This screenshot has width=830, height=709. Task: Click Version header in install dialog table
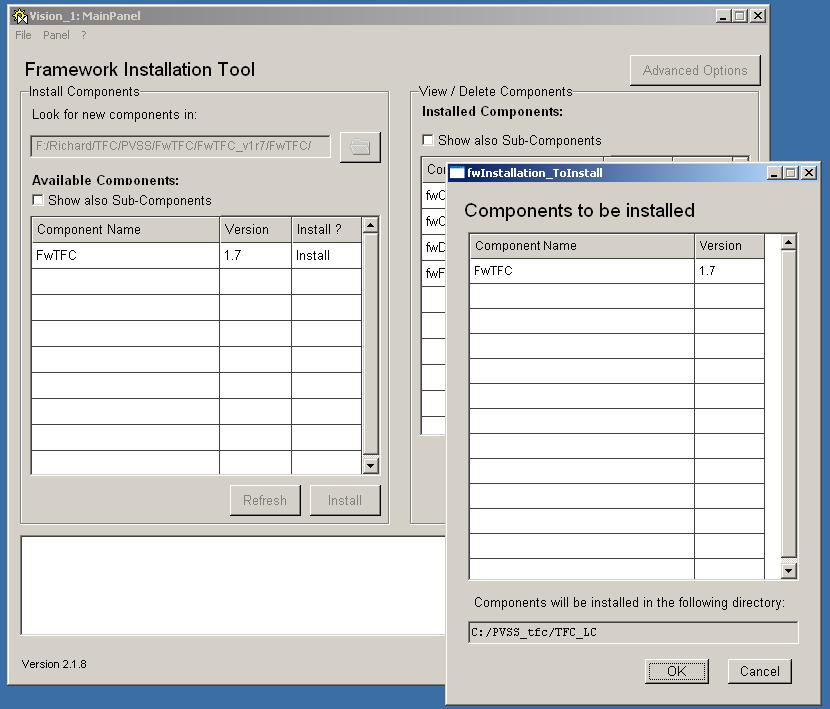tap(729, 246)
